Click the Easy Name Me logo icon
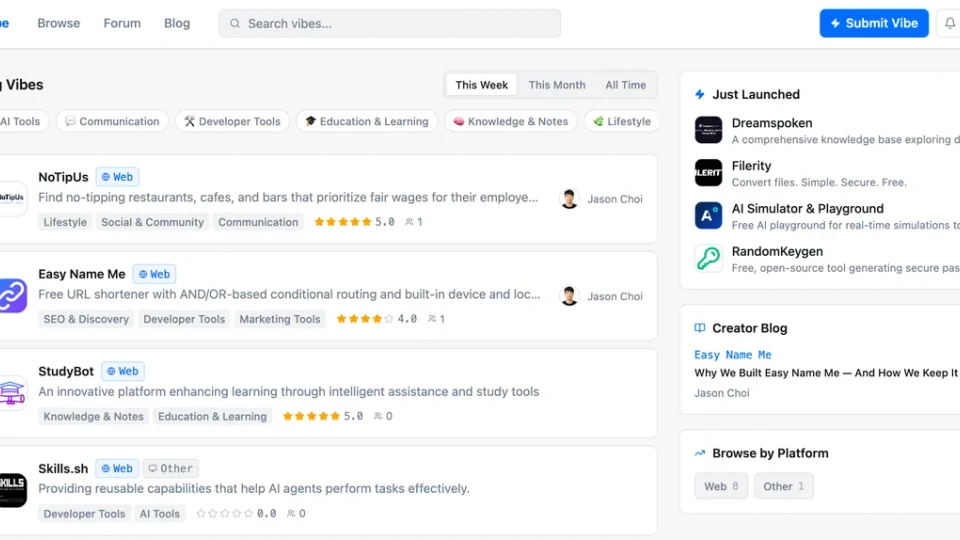This screenshot has width=960, height=540. tap(12, 296)
